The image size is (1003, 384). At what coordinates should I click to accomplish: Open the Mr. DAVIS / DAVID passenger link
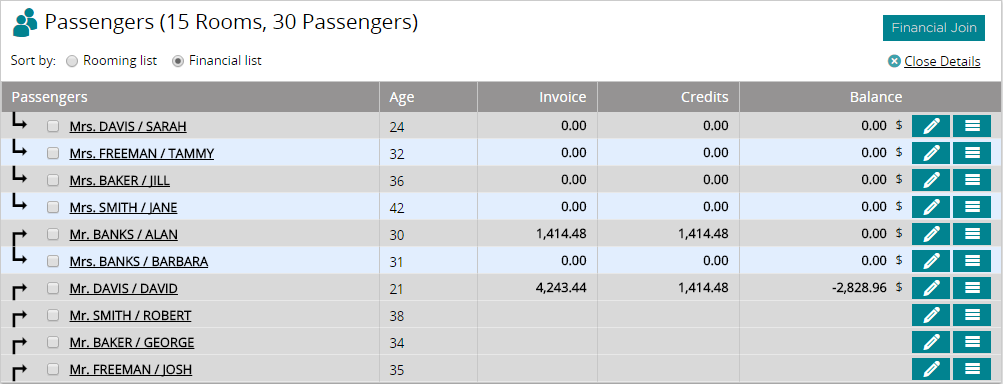pyautogui.click(x=123, y=289)
